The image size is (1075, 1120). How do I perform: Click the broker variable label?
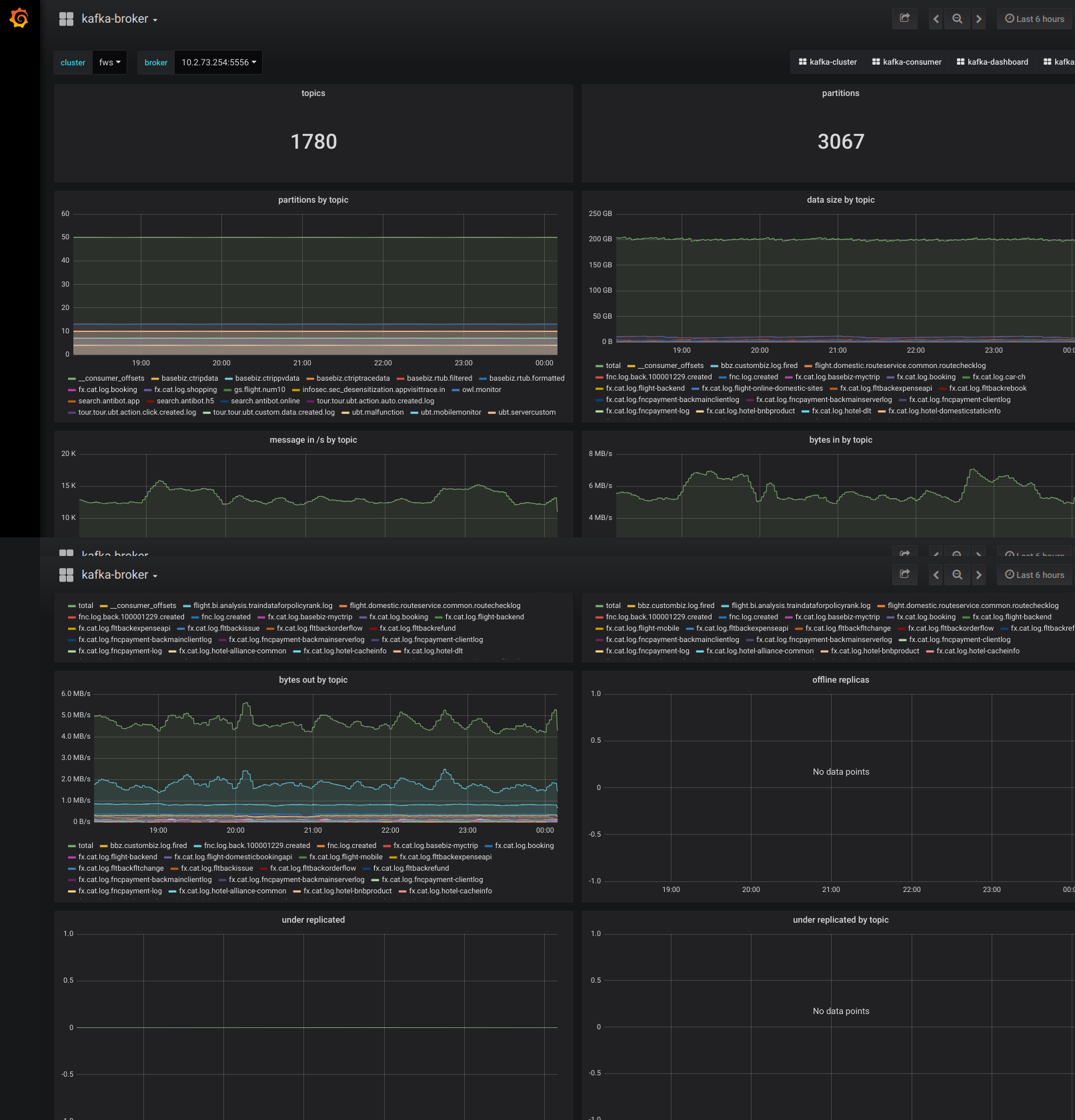[156, 63]
